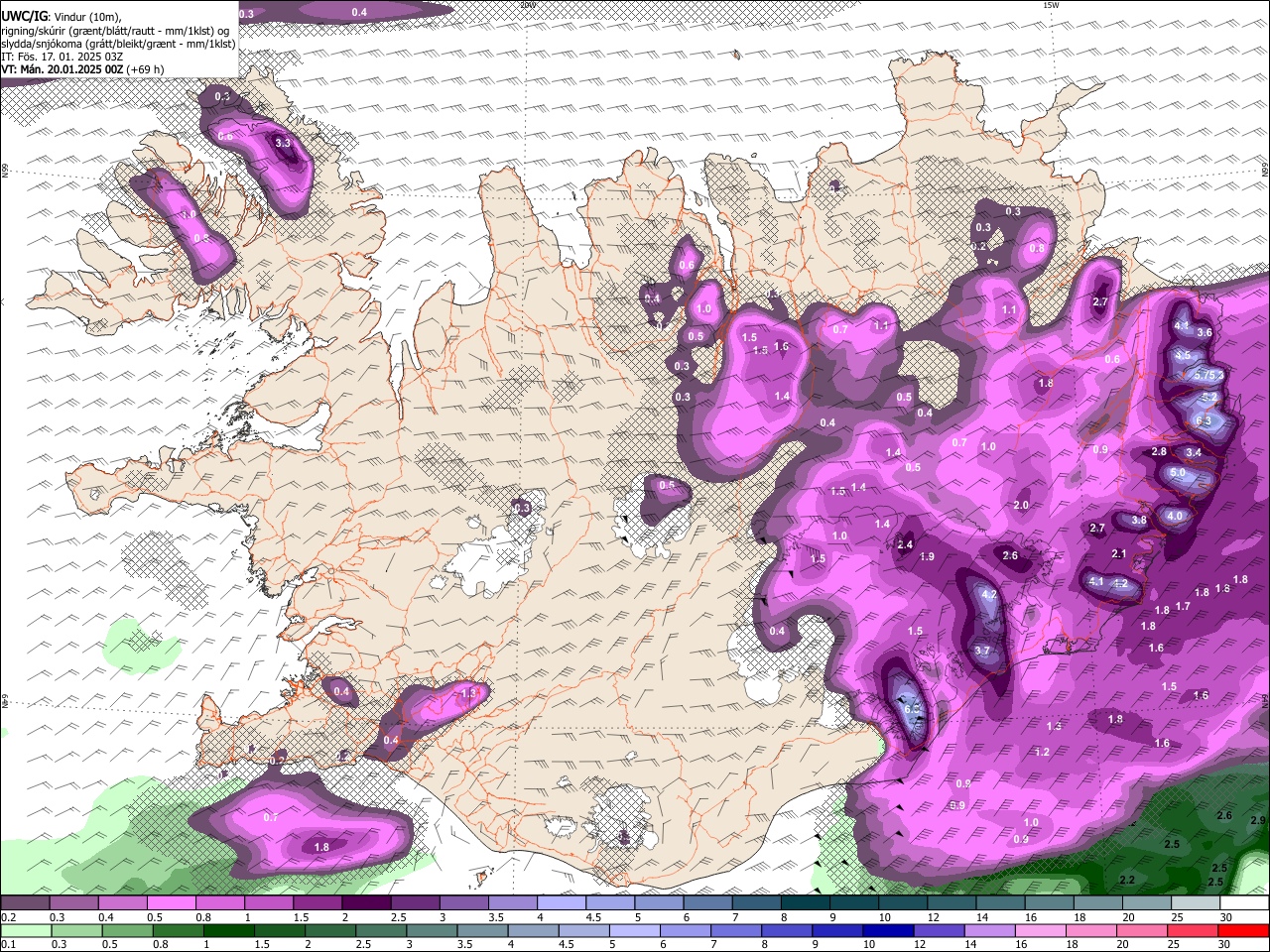Image resolution: width=1270 pixels, height=952 pixels.
Task: Pick the white snow swatch after the 30 mark
Action: coord(1245,902)
